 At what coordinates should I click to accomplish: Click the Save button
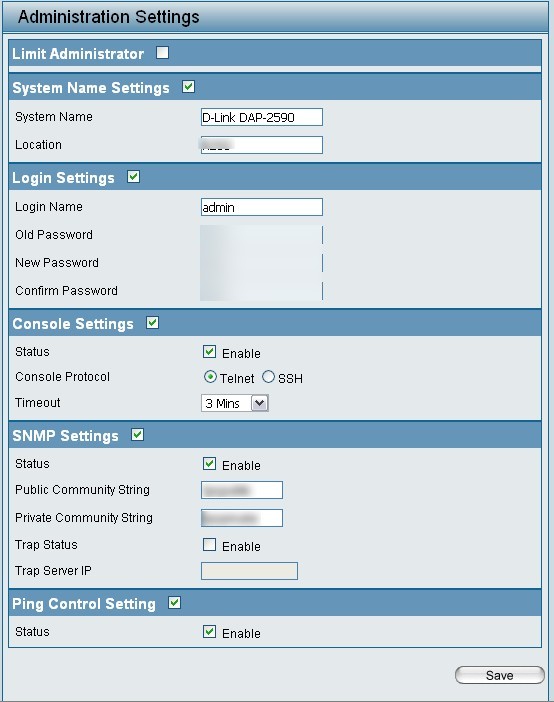[500, 675]
